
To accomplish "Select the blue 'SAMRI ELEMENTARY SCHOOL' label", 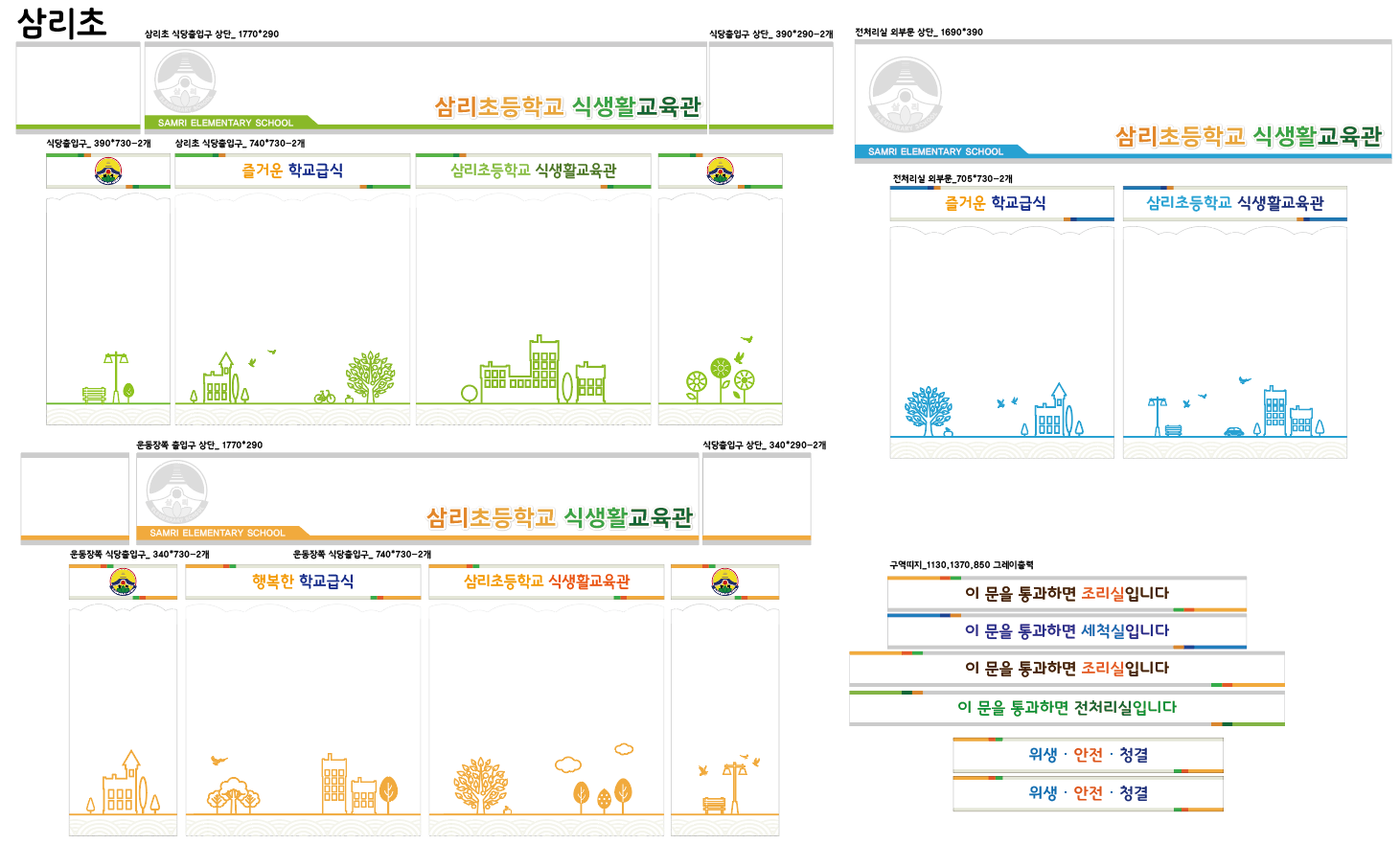I will [935, 151].
